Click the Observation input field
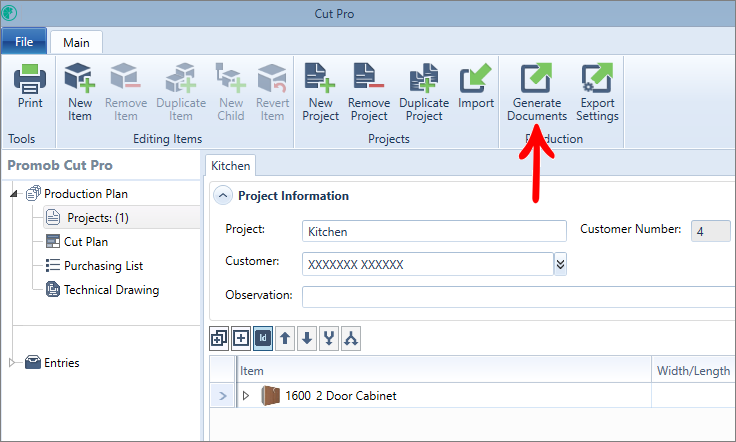 [519, 297]
